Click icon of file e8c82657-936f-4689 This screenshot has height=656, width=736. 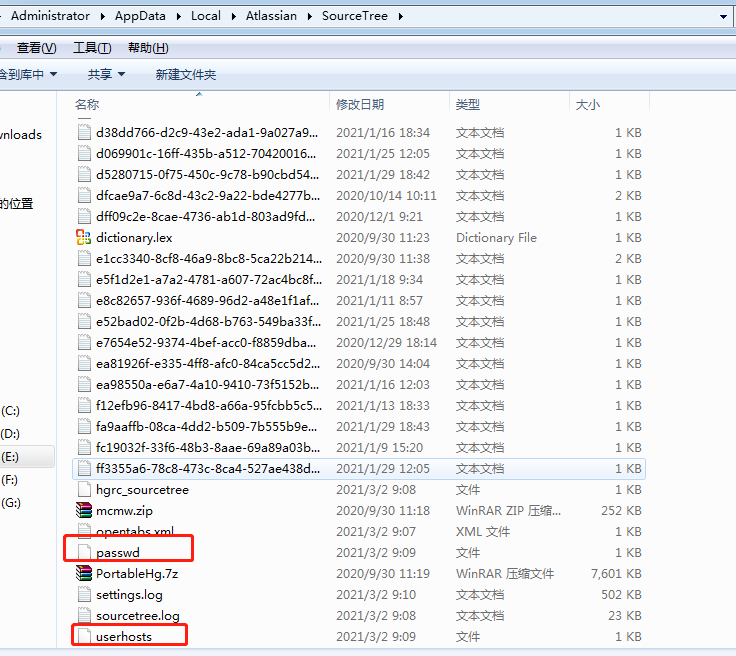pyautogui.click(x=84, y=300)
